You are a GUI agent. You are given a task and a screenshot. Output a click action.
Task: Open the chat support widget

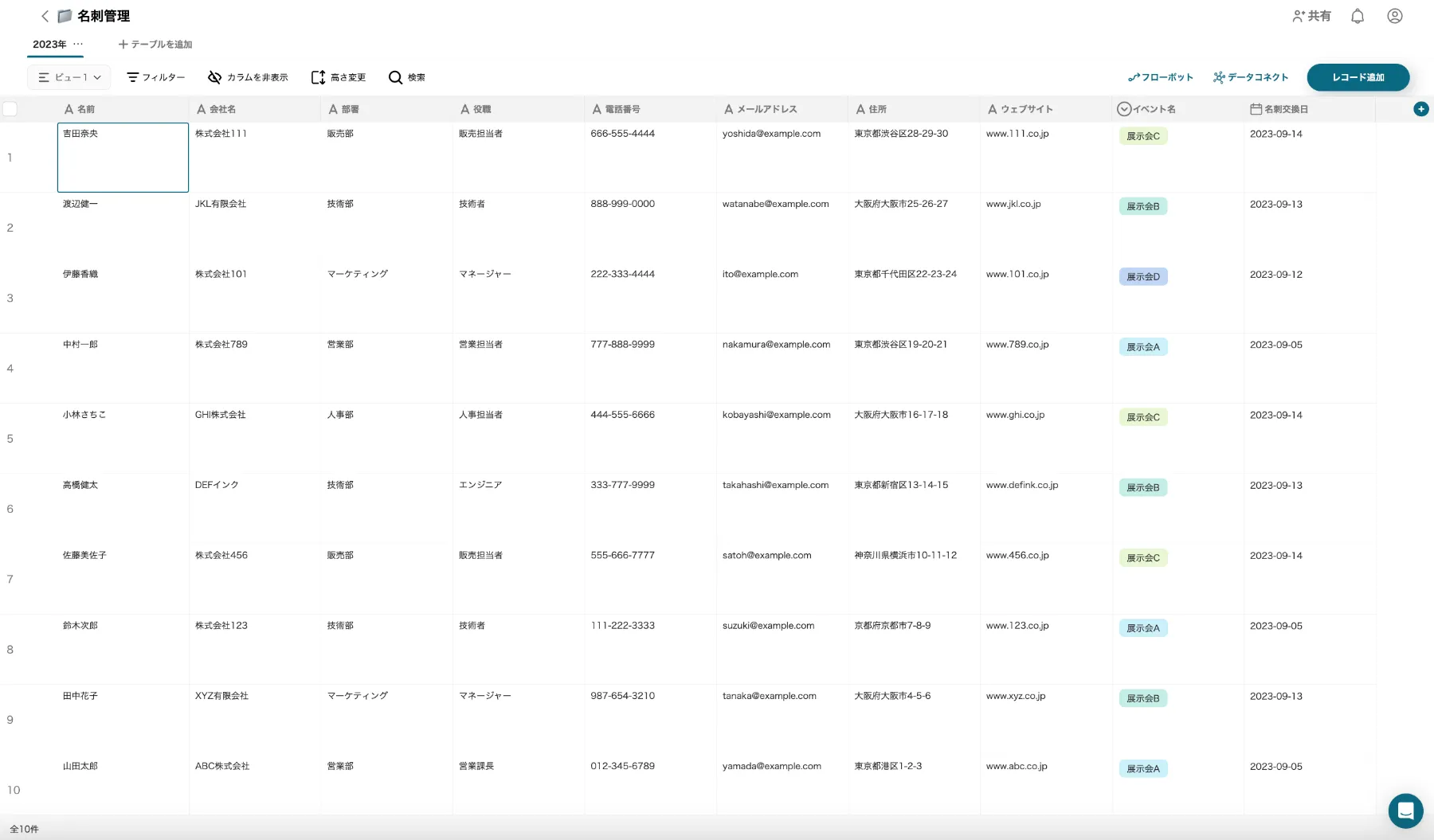[1405, 811]
